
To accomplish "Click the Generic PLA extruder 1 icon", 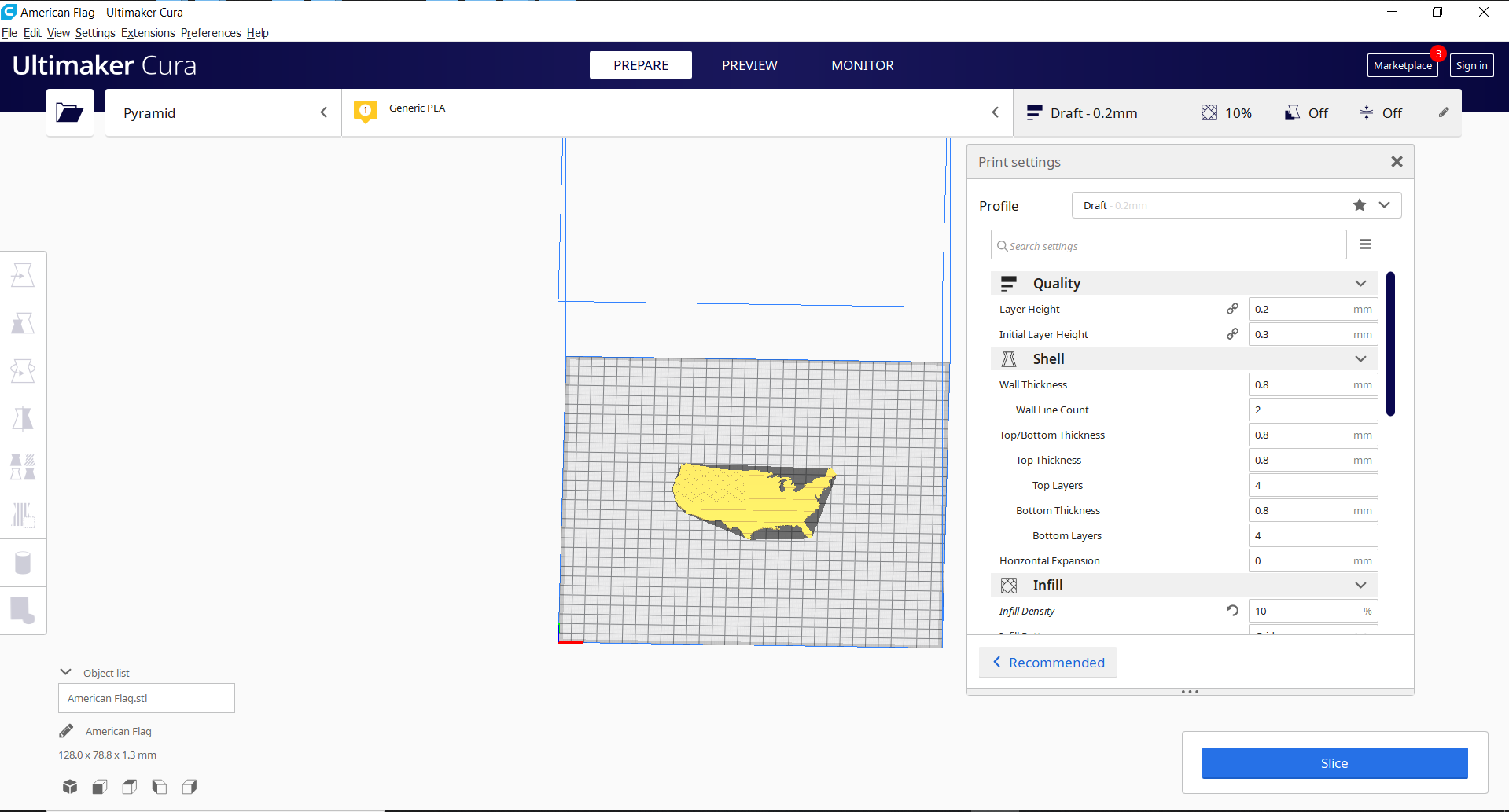I will click(x=366, y=111).
